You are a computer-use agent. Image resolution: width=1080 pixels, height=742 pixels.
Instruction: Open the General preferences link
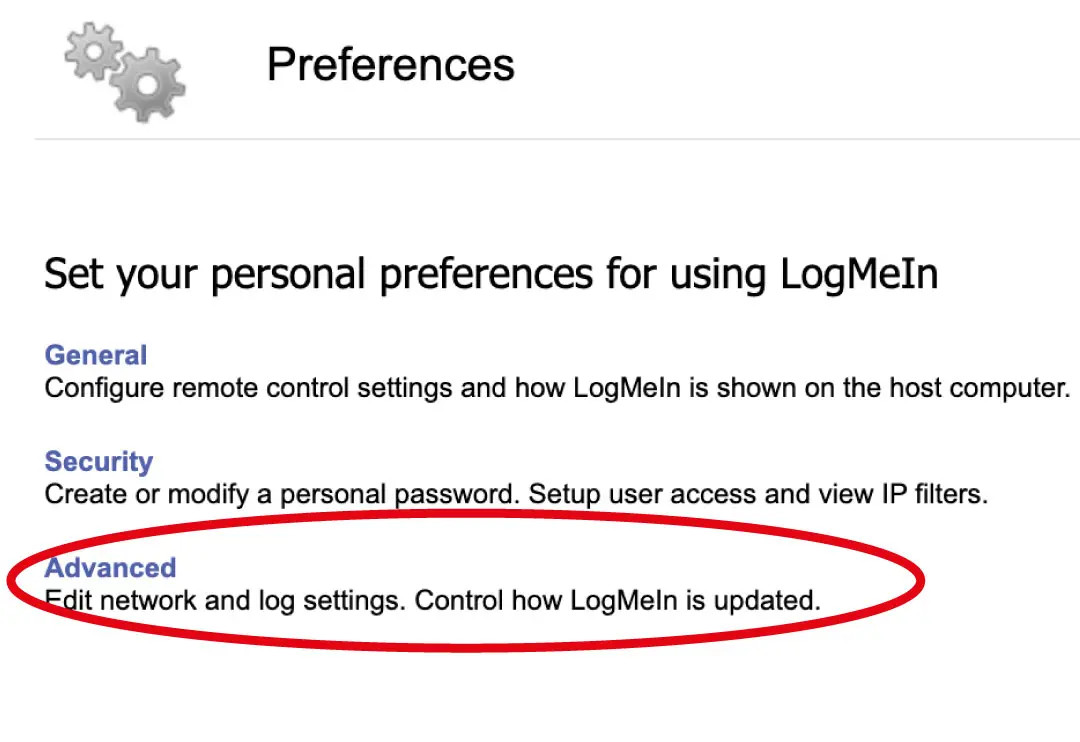tap(96, 355)
